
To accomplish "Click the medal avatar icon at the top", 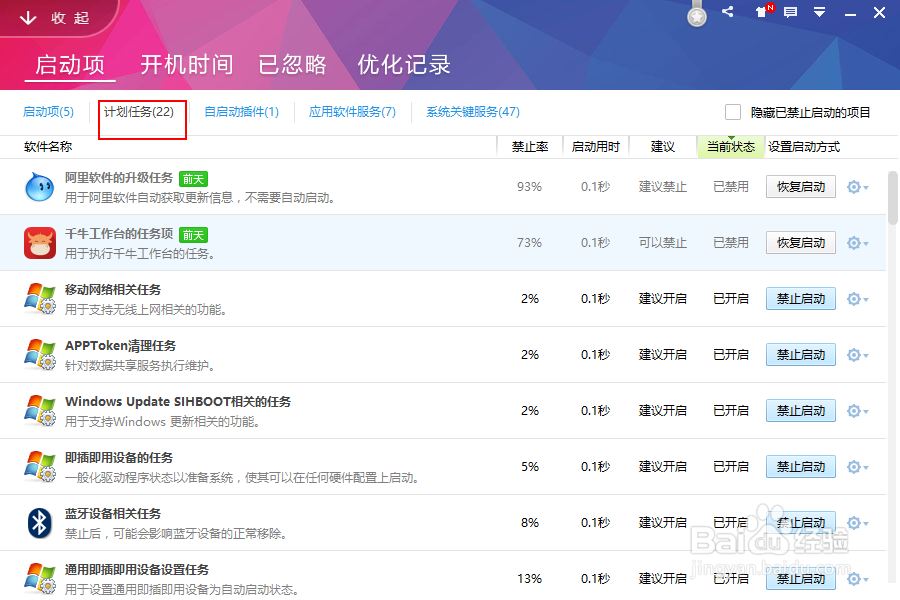I will pos(696,15).
